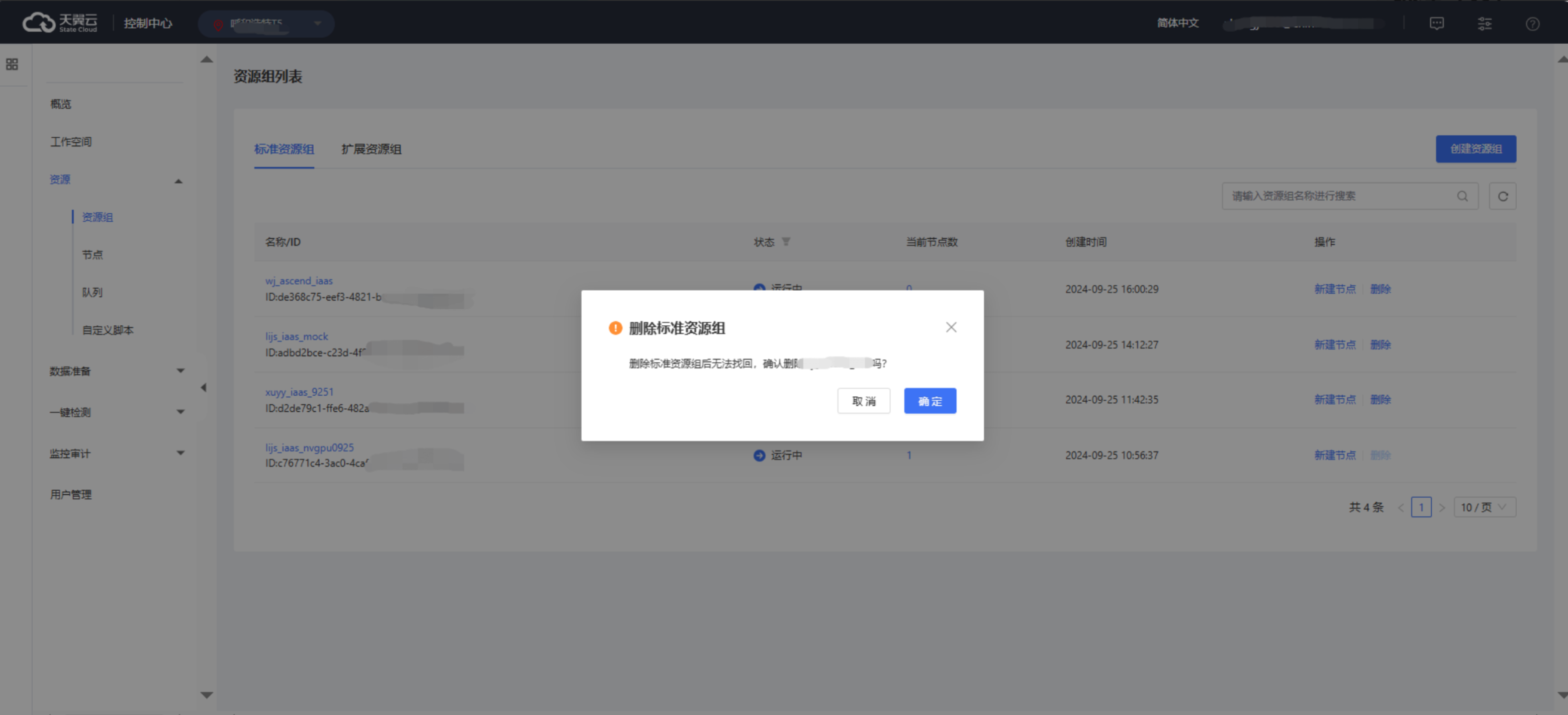Select 资源组 in the sidebar
Viewport: 1568px width, 715px height.
98,217
